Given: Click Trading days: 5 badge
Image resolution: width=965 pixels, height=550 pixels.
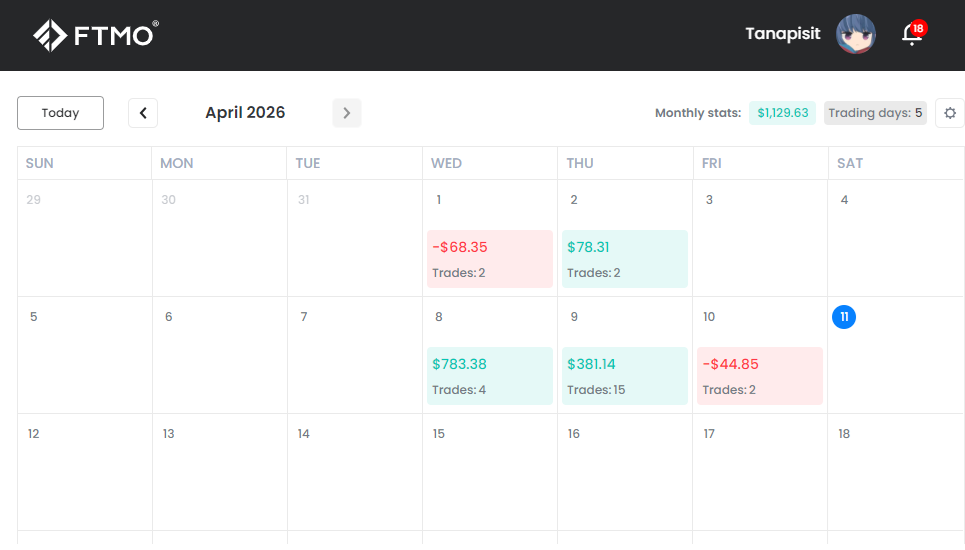Looking at the screenshot, I should coord(875,113).
